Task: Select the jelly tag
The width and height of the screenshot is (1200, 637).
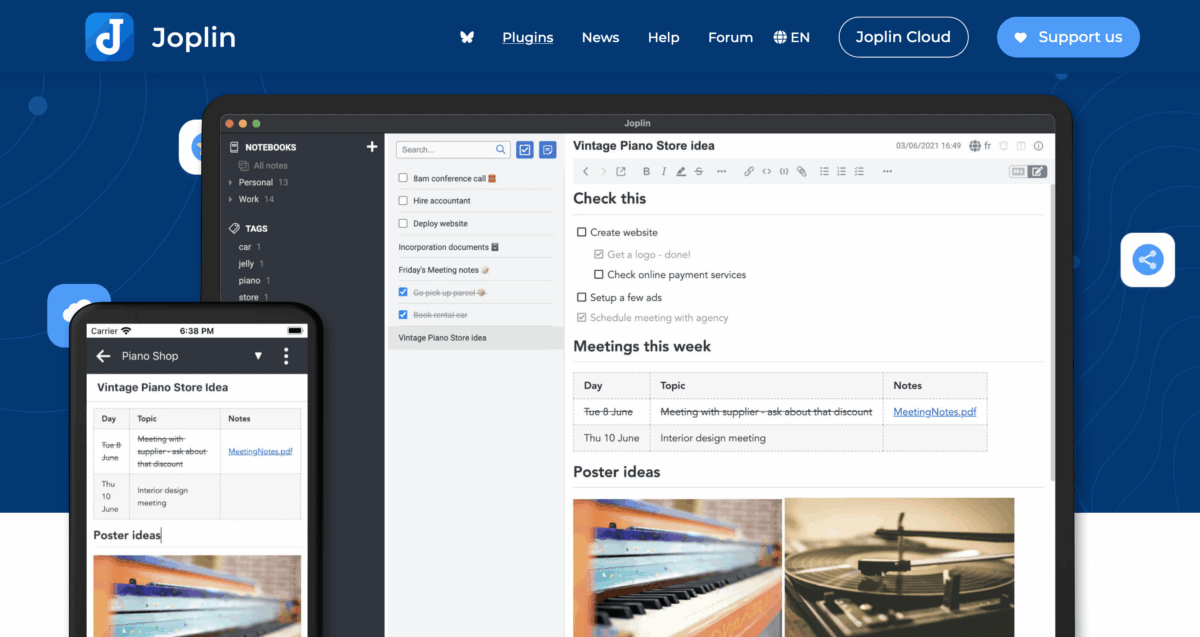Action: coord(246,264)
